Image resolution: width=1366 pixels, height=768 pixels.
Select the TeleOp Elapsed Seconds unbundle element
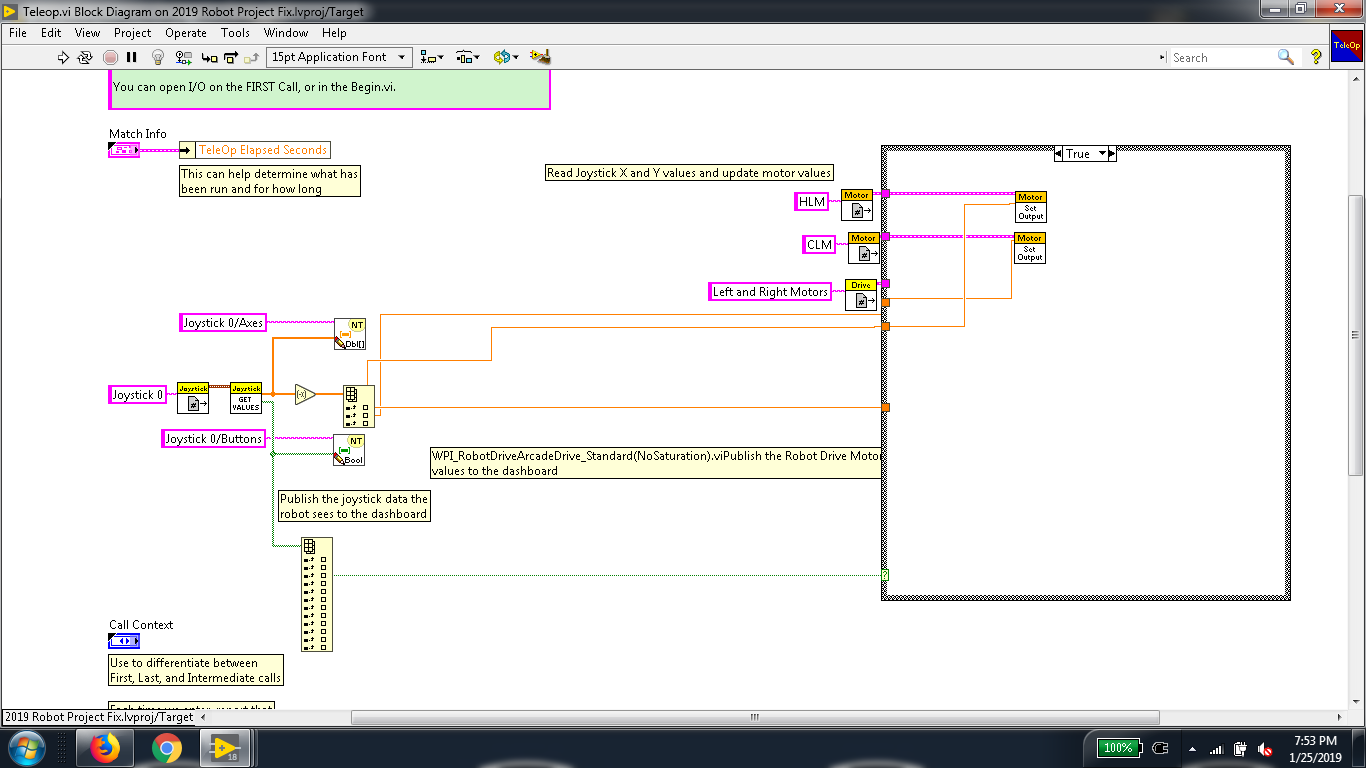click(255, 150)
